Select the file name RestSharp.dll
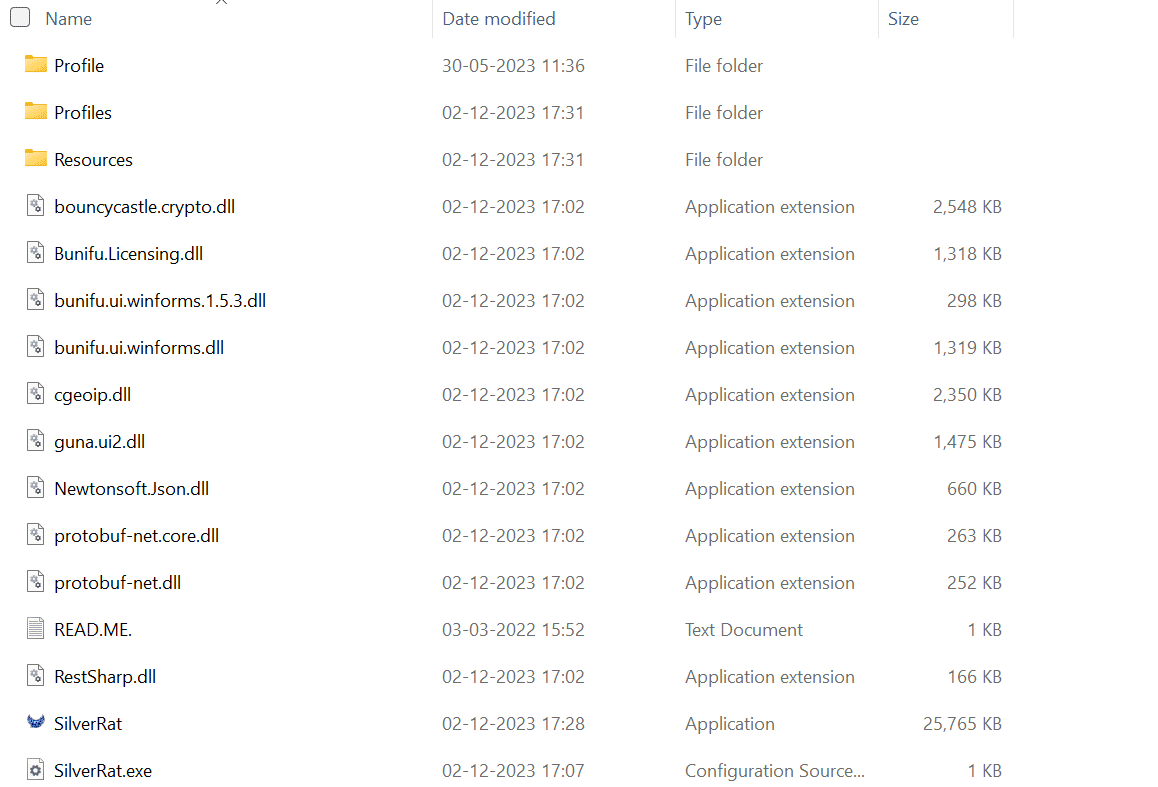Screen dimensions: 1158x787 tap(105, 677)
